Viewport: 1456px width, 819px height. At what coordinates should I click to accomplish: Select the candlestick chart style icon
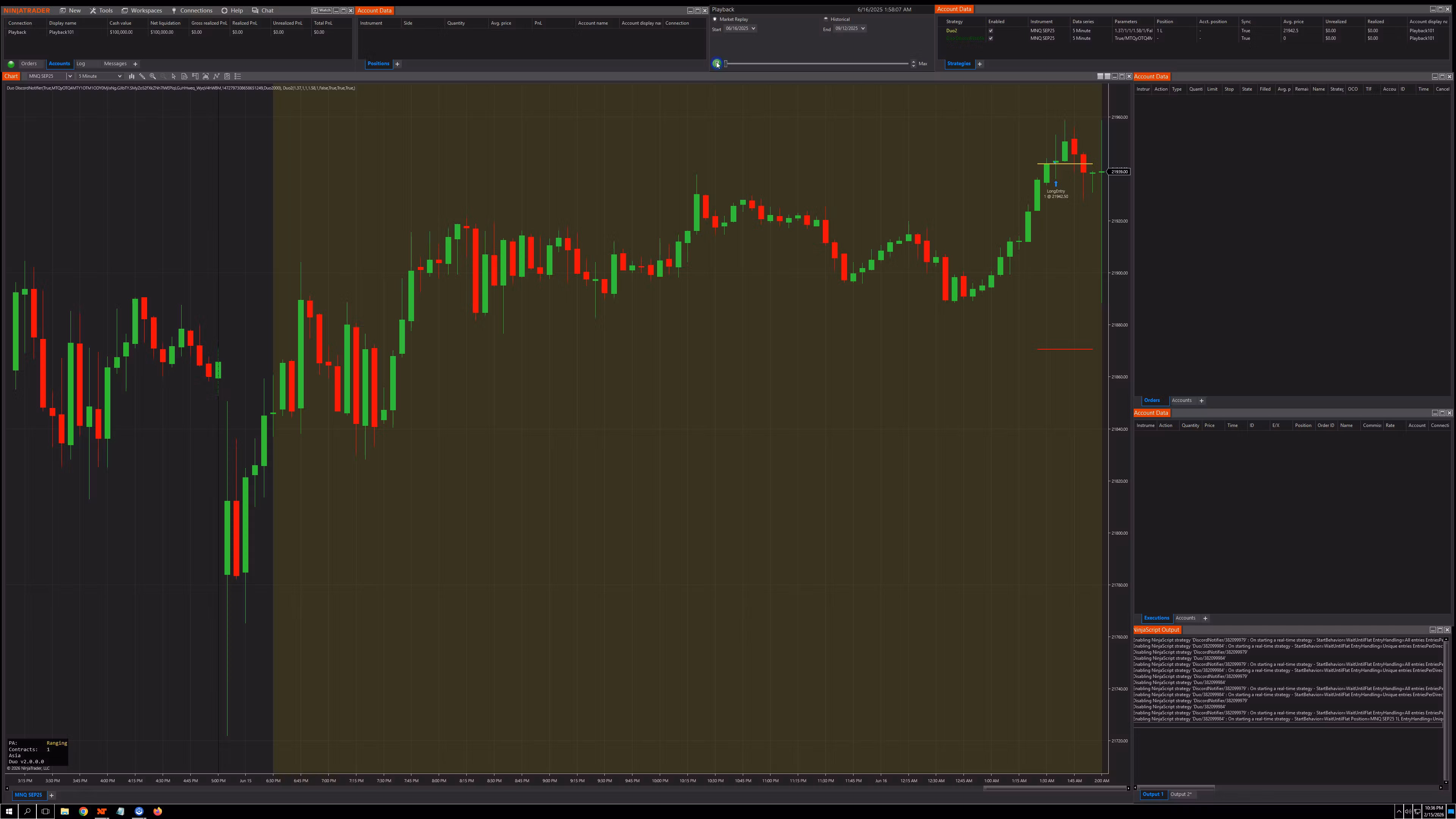tap(131, 76)
